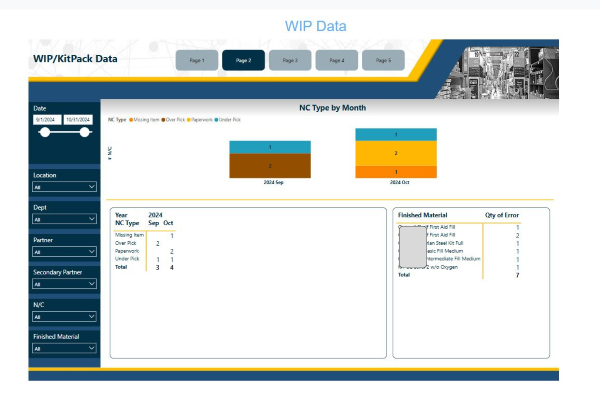Navigate to Page 5

pos(383,60)
